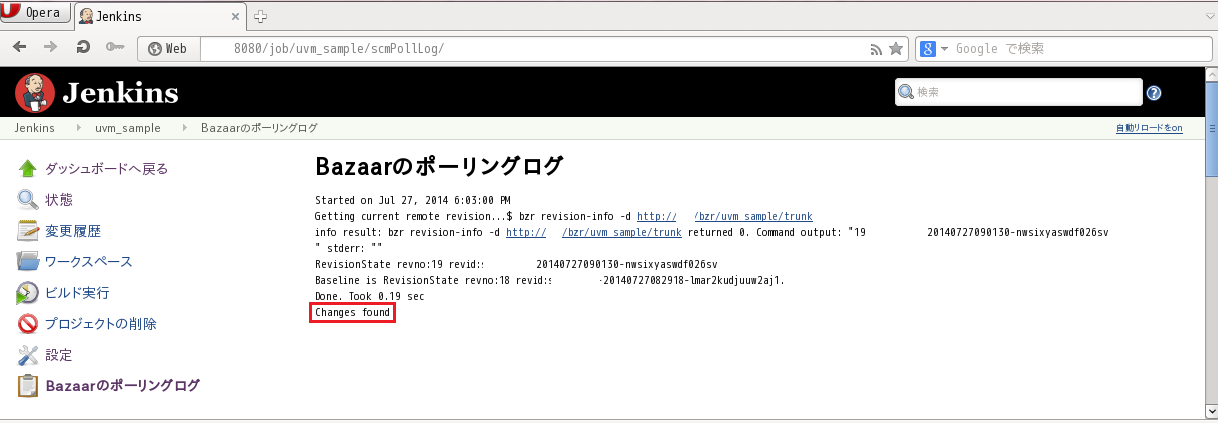Image resolution: width=1218 pixels, height=423 pixels.
Task: Reload the page
Action: click(83, 47)
